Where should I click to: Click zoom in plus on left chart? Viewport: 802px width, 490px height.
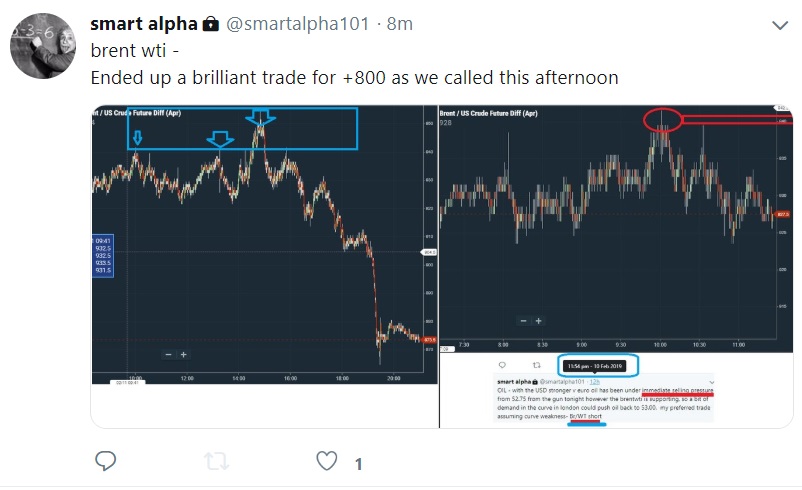click(183, 354)
